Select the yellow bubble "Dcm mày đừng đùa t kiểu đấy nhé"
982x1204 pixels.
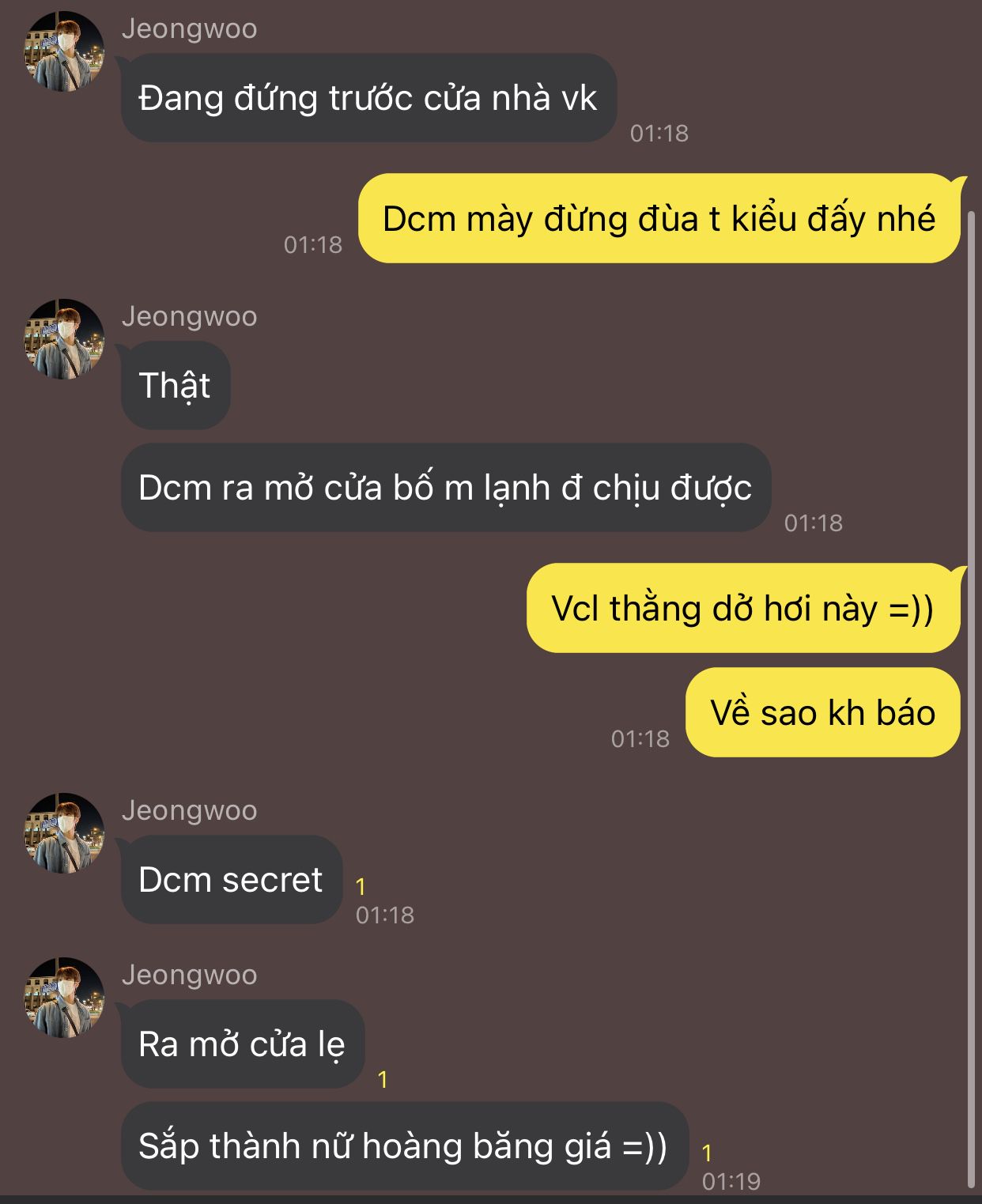[659, 218]
